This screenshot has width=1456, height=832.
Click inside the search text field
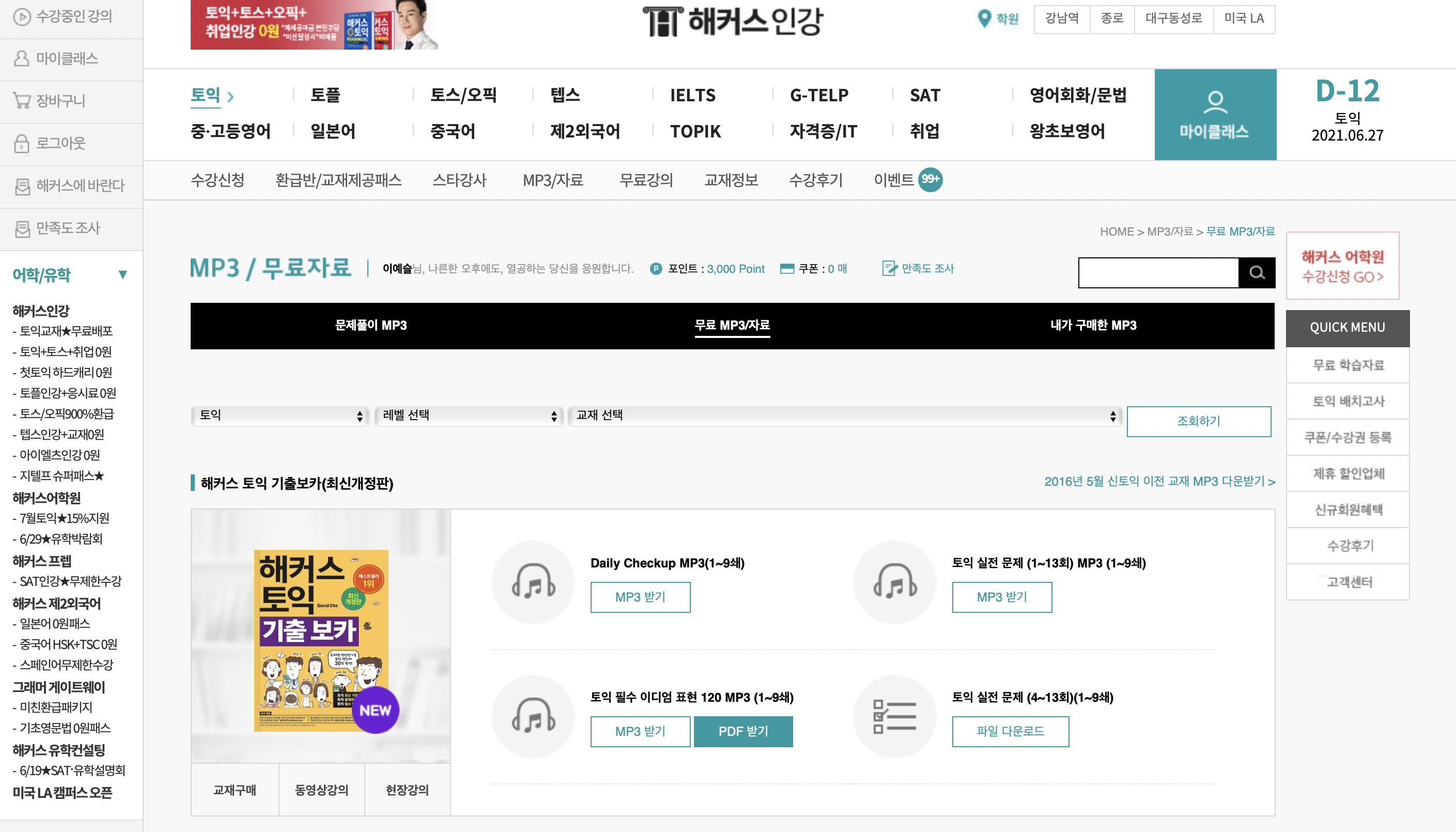tap(1158, 272)
